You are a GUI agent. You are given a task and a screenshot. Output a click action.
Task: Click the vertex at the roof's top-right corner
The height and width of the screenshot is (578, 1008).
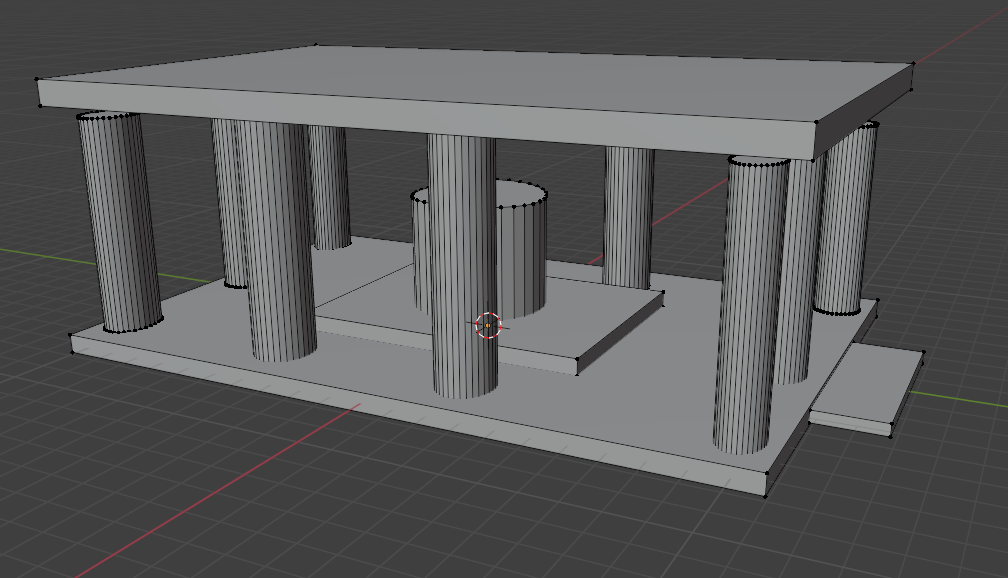(x=915, y=63)
